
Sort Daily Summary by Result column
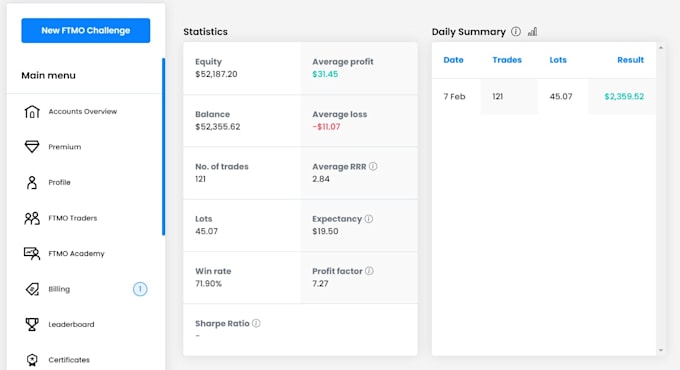(x=630, y=60)
